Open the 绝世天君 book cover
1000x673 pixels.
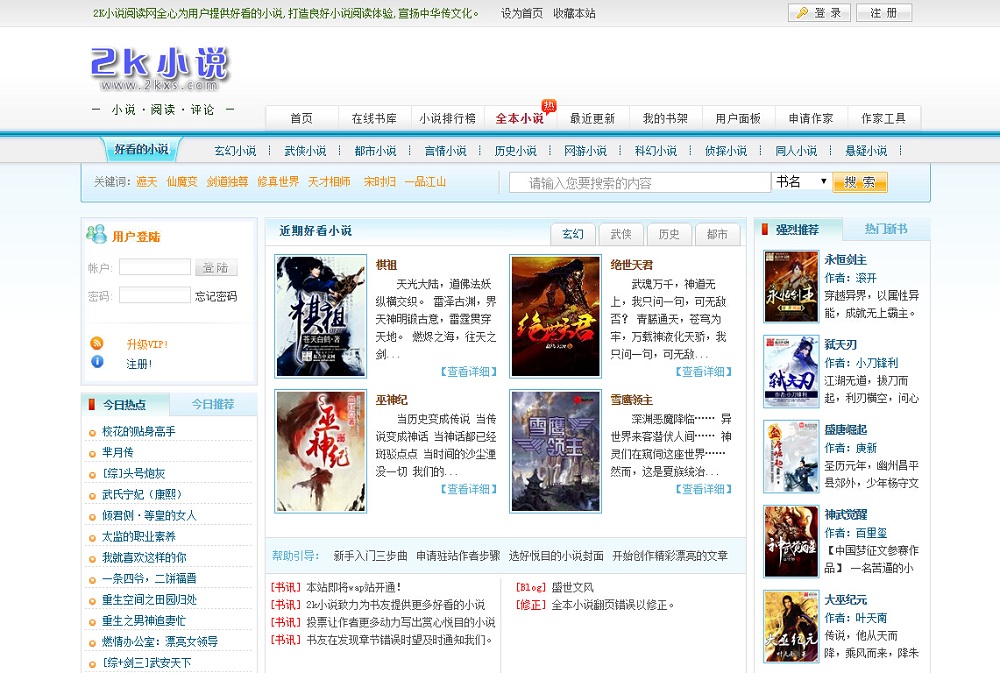[556, 316]
